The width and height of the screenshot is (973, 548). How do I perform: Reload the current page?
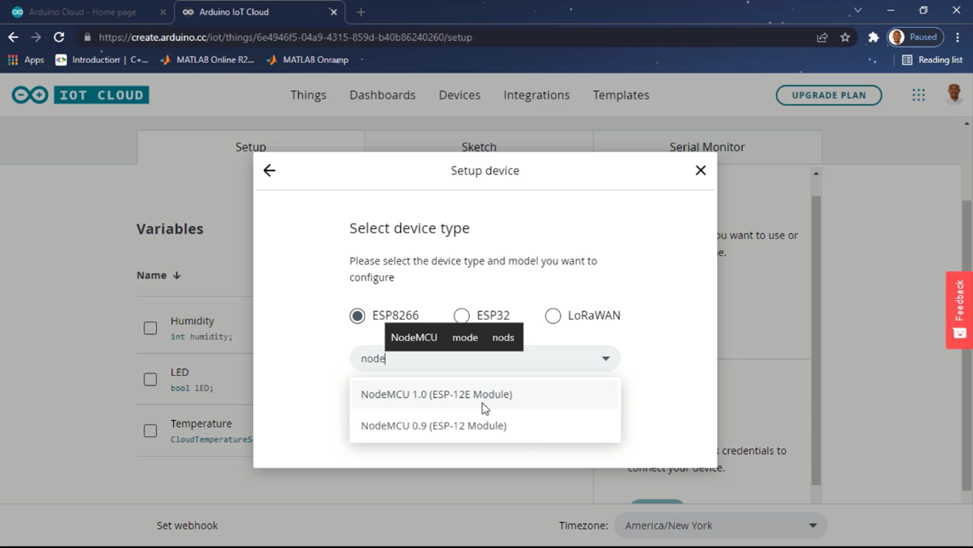(59, 37)
